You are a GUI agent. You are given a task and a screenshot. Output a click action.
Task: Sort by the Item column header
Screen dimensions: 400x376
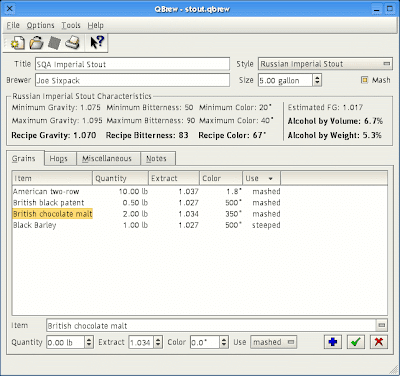(x=52, y=178)
